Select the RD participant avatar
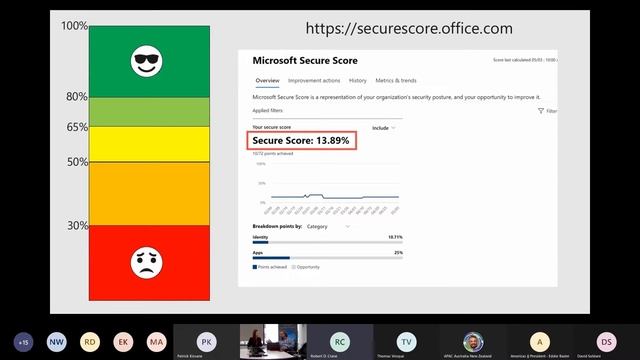The height and width of the screenshot is (360, 640). [90, 342]
